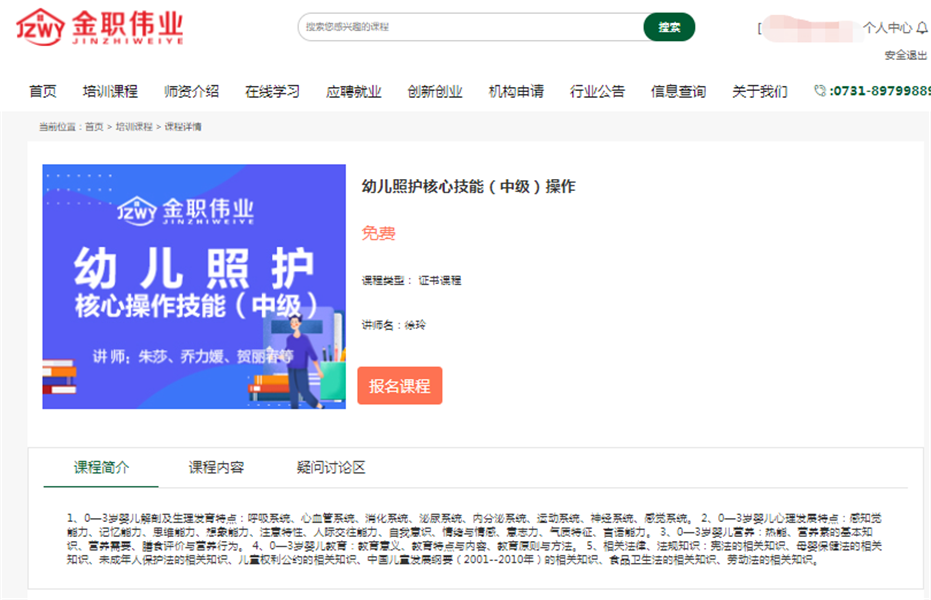Open the 在线学习 menu item
Screen dimensions: 931x600
(x=272, y=91)
